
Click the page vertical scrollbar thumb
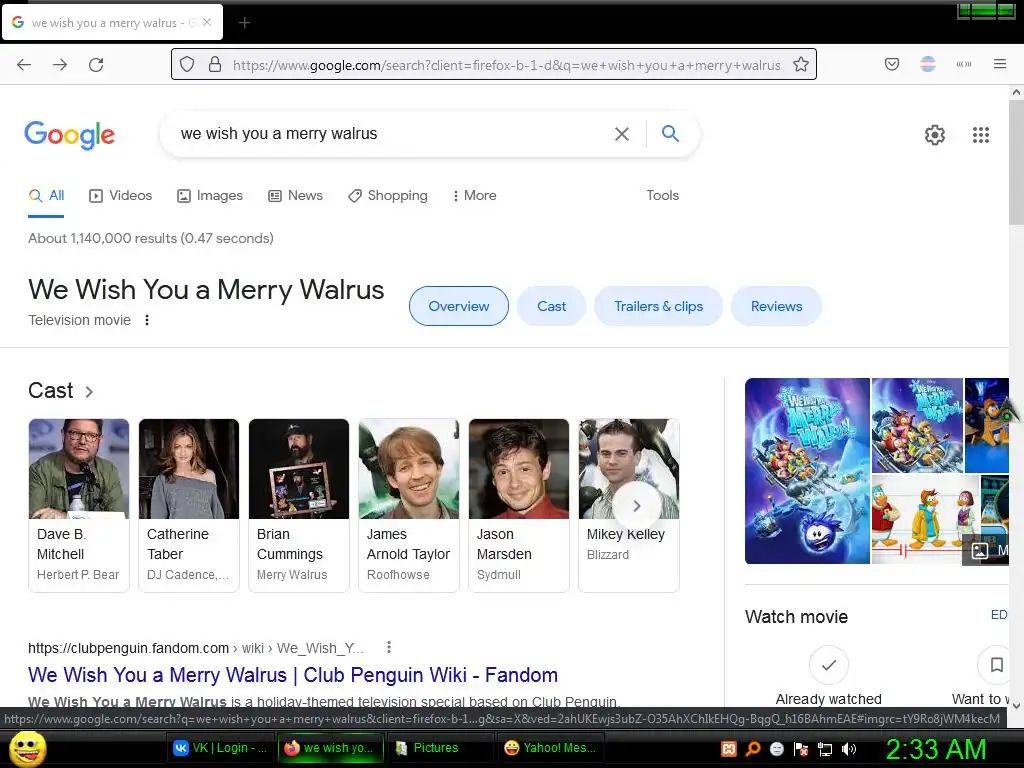coord(1016,163)
